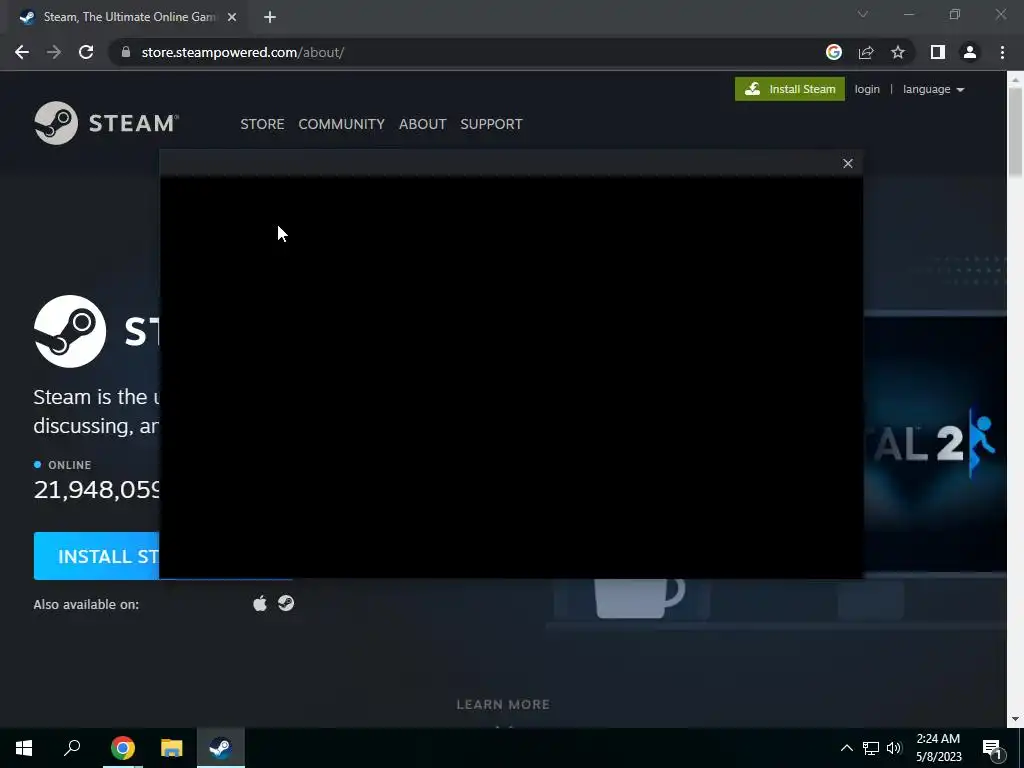
Task: Click the browser forward arrow
Action: (54, 52)
